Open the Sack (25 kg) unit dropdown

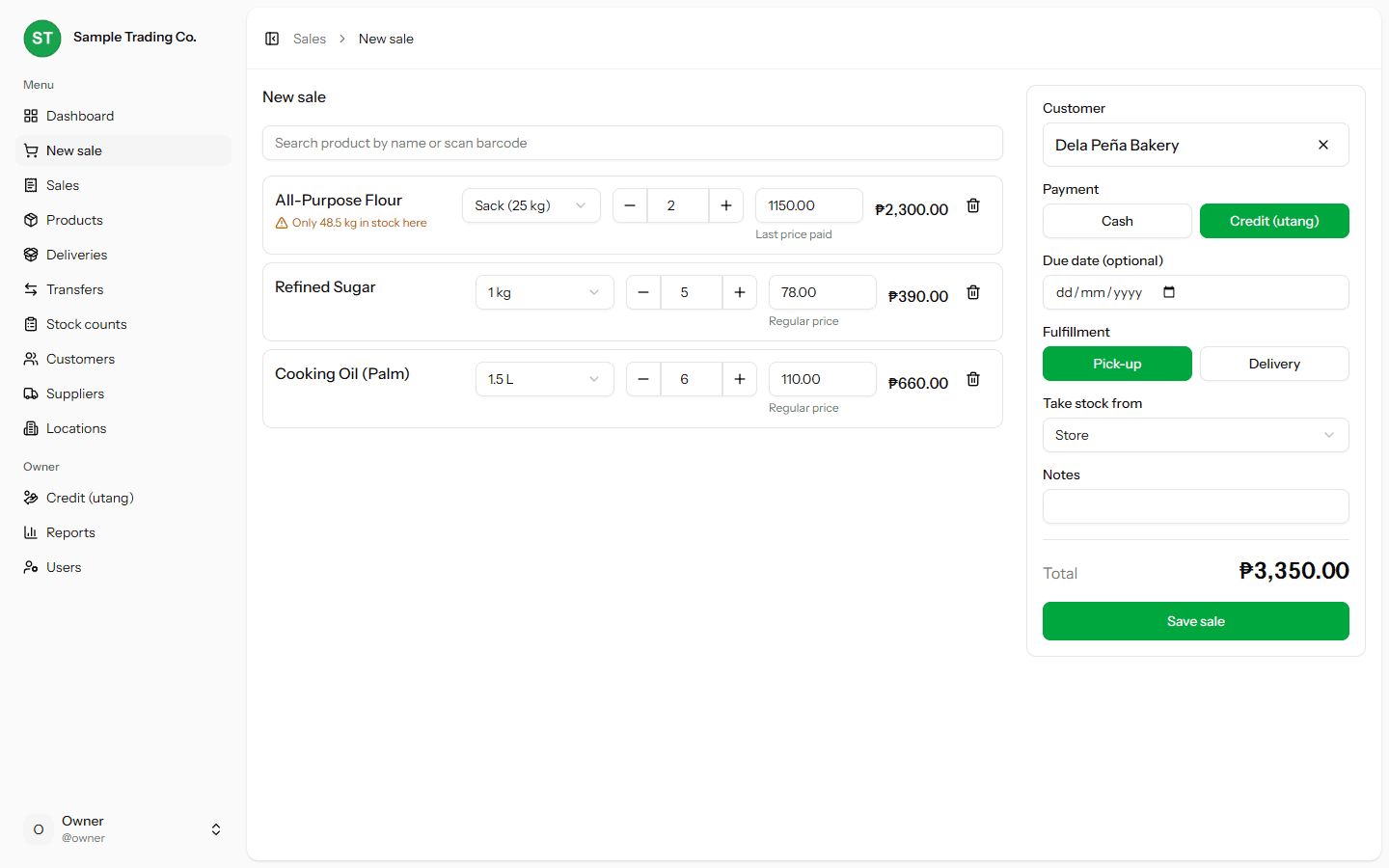point(531,205)
